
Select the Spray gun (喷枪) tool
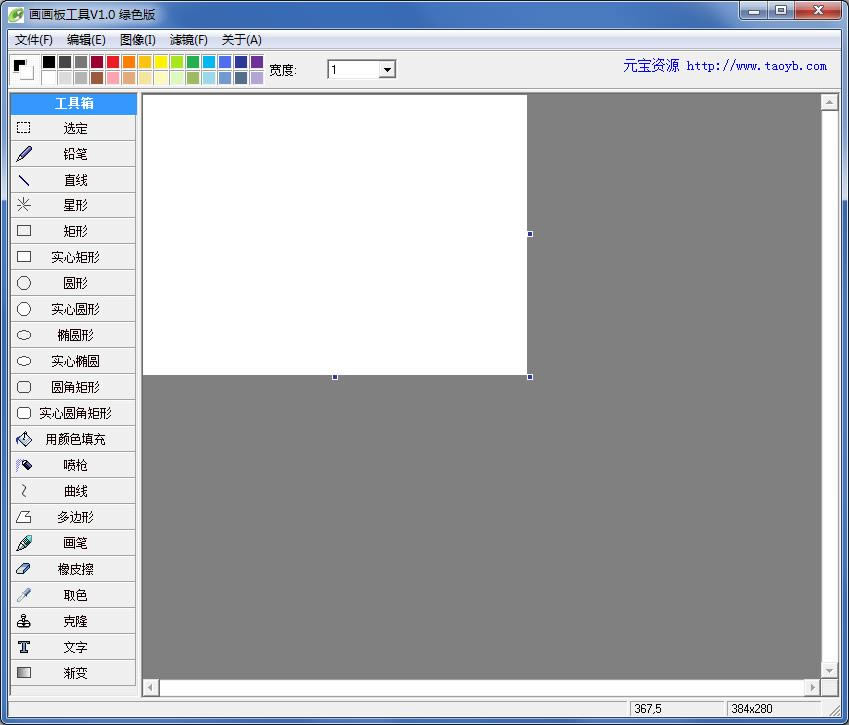pyautogui.click(x=74, y=465)
